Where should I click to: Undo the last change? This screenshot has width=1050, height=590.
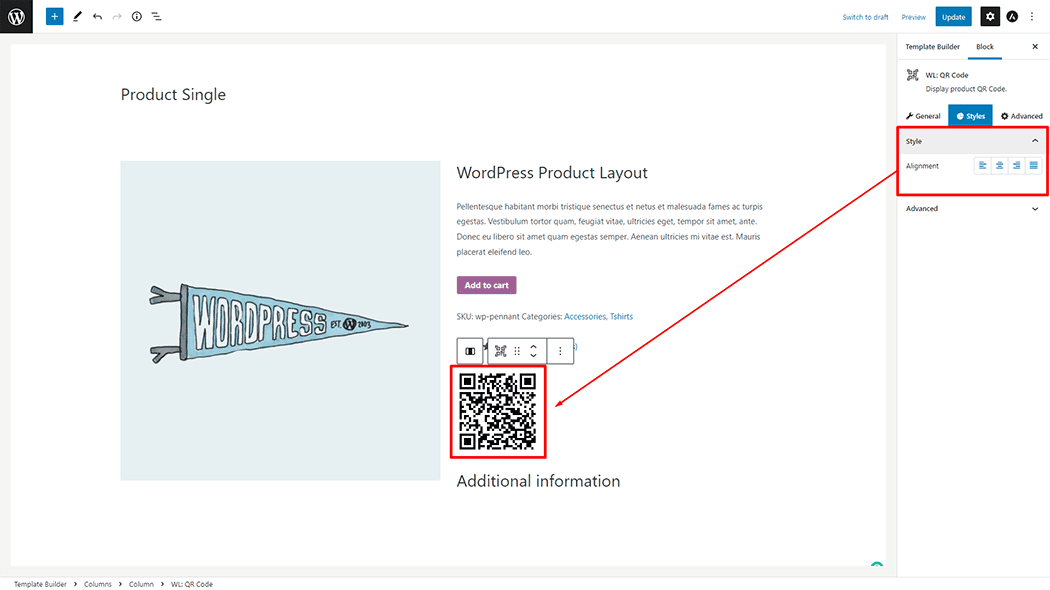tap(97, 17)
